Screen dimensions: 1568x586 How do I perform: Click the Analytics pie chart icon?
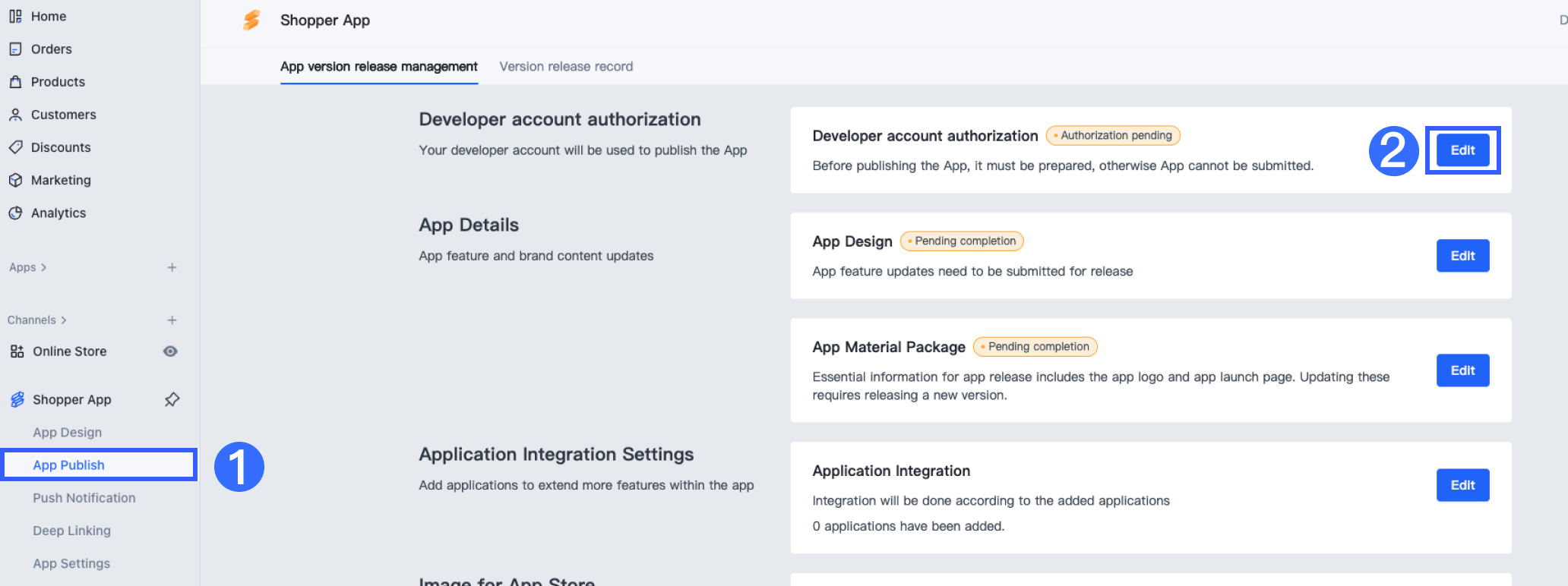[15, 213]
